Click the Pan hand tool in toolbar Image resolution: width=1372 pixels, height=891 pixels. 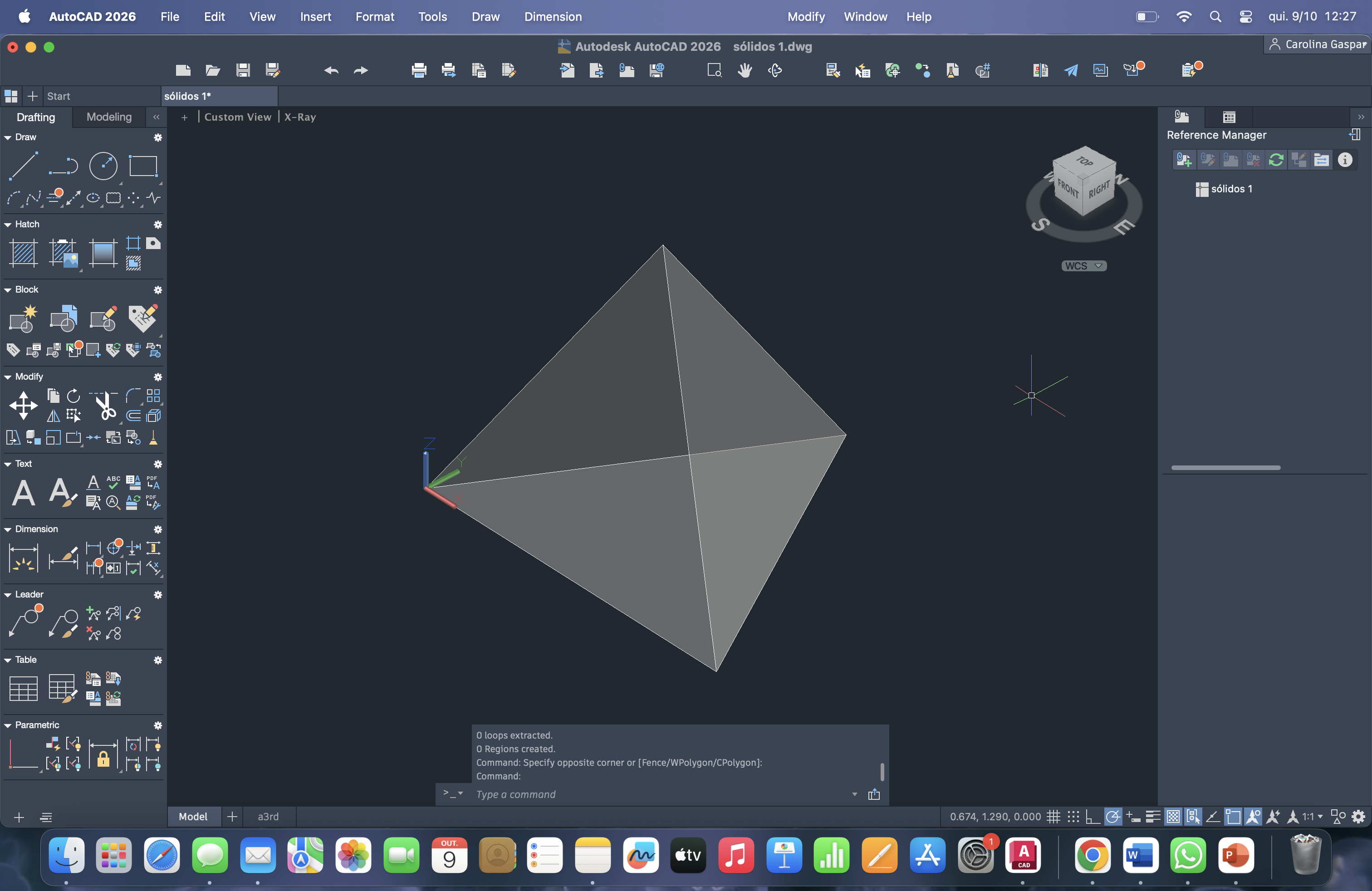pos(745,70)
